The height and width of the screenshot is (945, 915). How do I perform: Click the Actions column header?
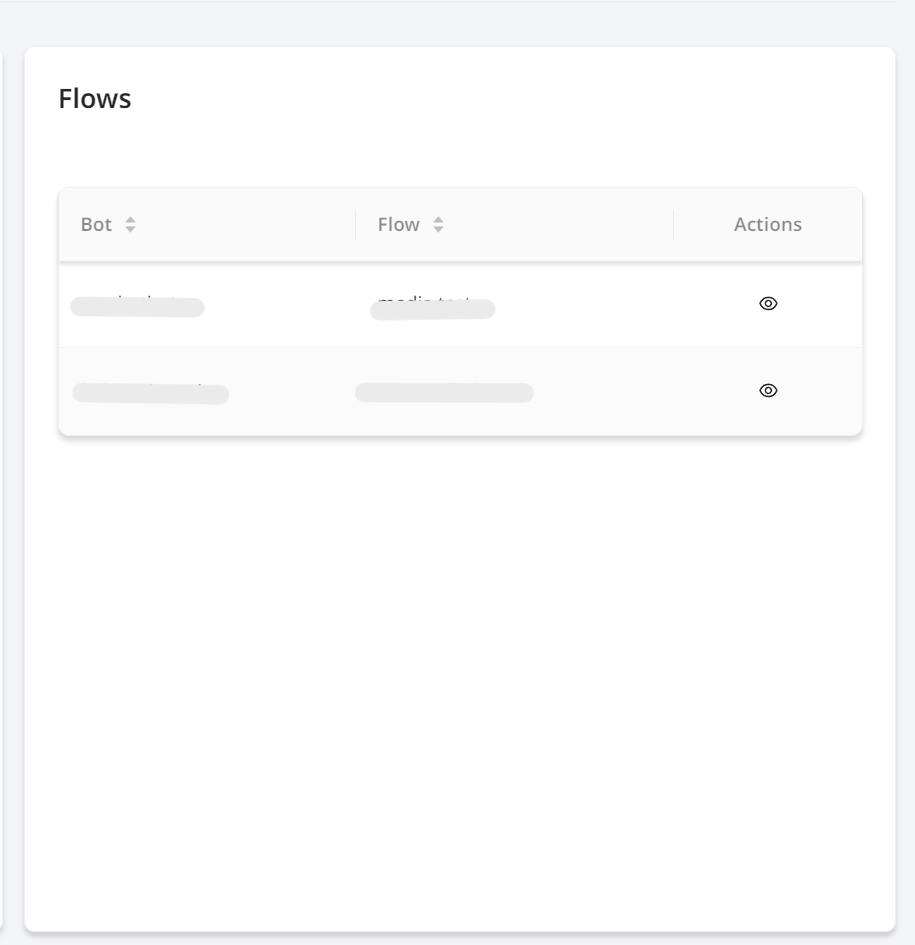pos(767,224)
